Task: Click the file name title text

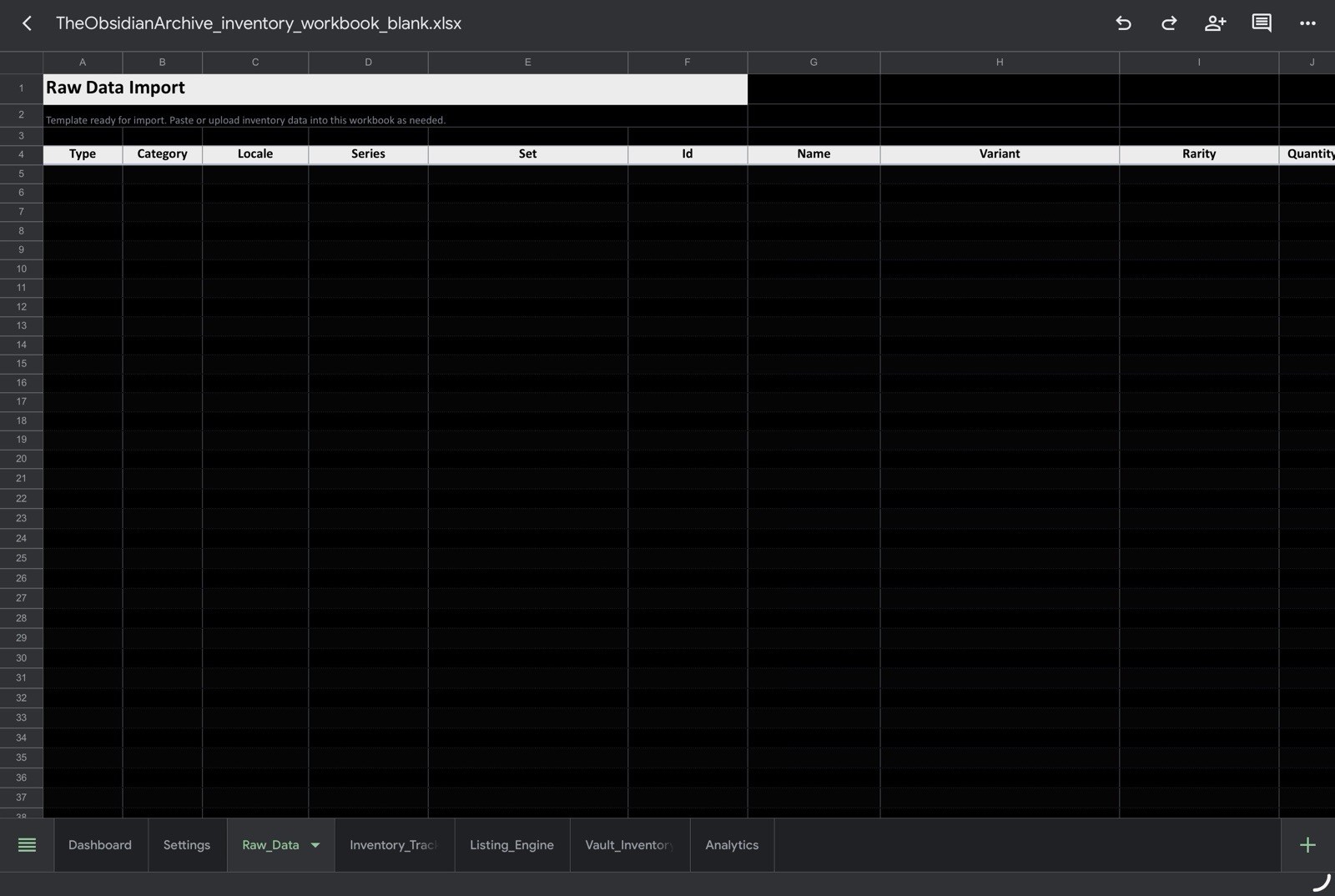Action: coord(259,23)
